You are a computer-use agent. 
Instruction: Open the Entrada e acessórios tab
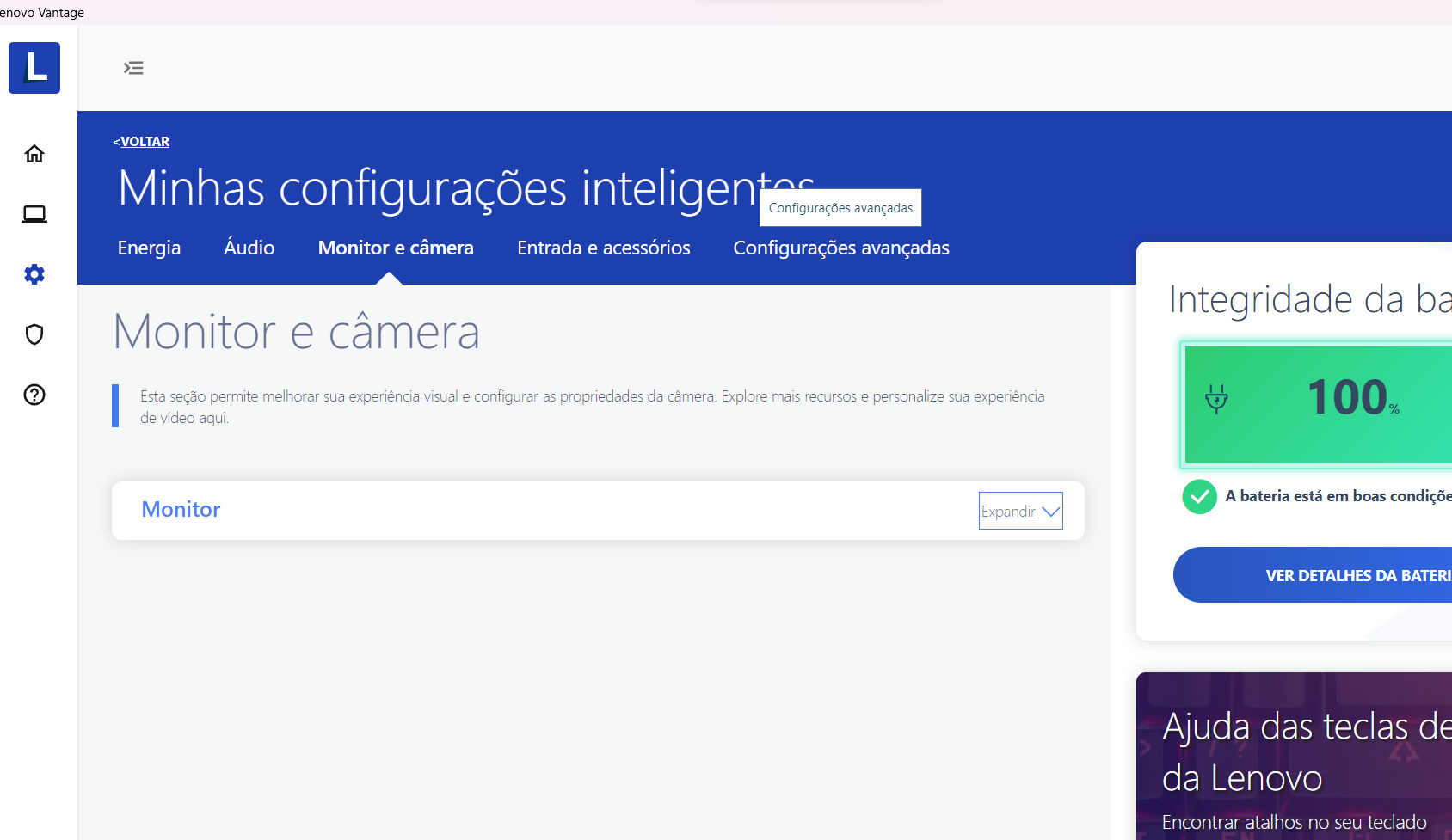[x=604, y=248]
